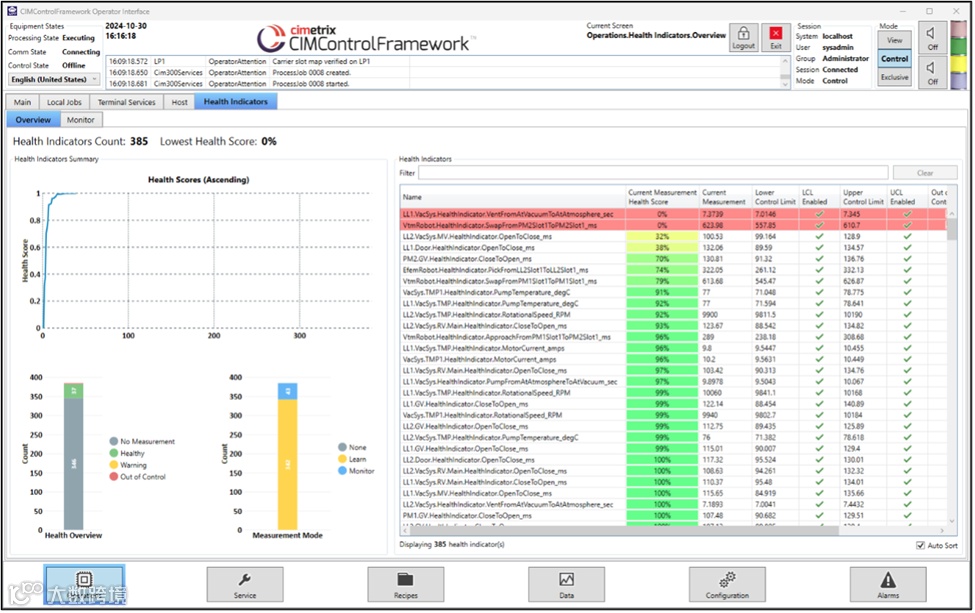The height and width of the screenshot is (613, 975).
Task: Select the LL2.Door OpenToClose_ms row name
Action: pyautogui.click(x=468, y=460)
